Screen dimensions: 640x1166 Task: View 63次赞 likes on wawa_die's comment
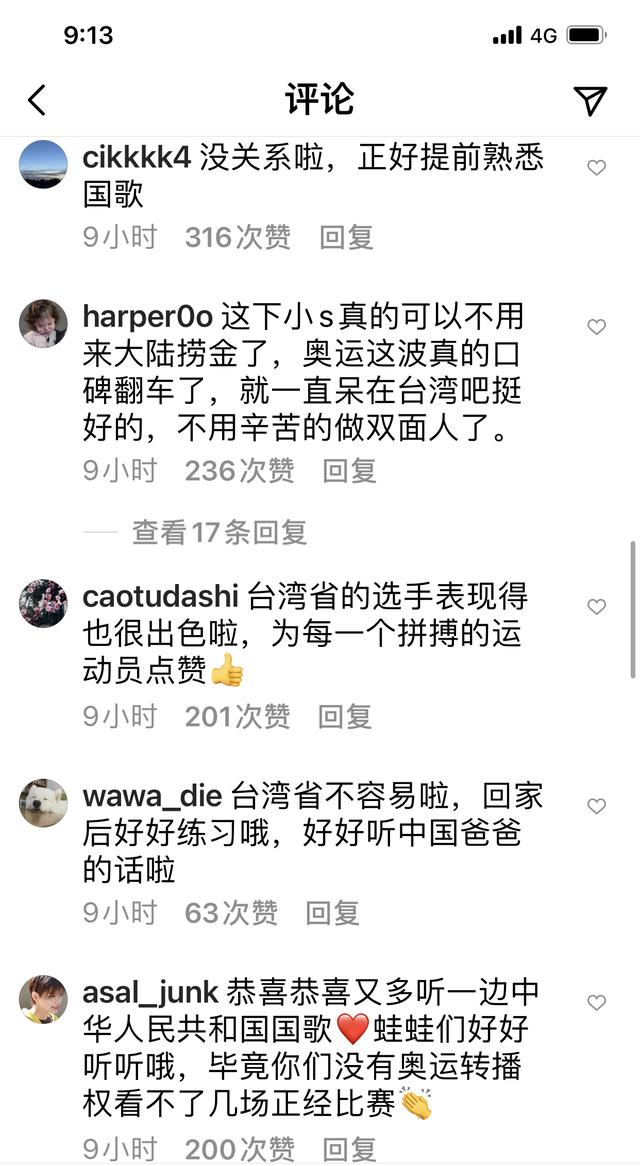(x=231, y=913)
